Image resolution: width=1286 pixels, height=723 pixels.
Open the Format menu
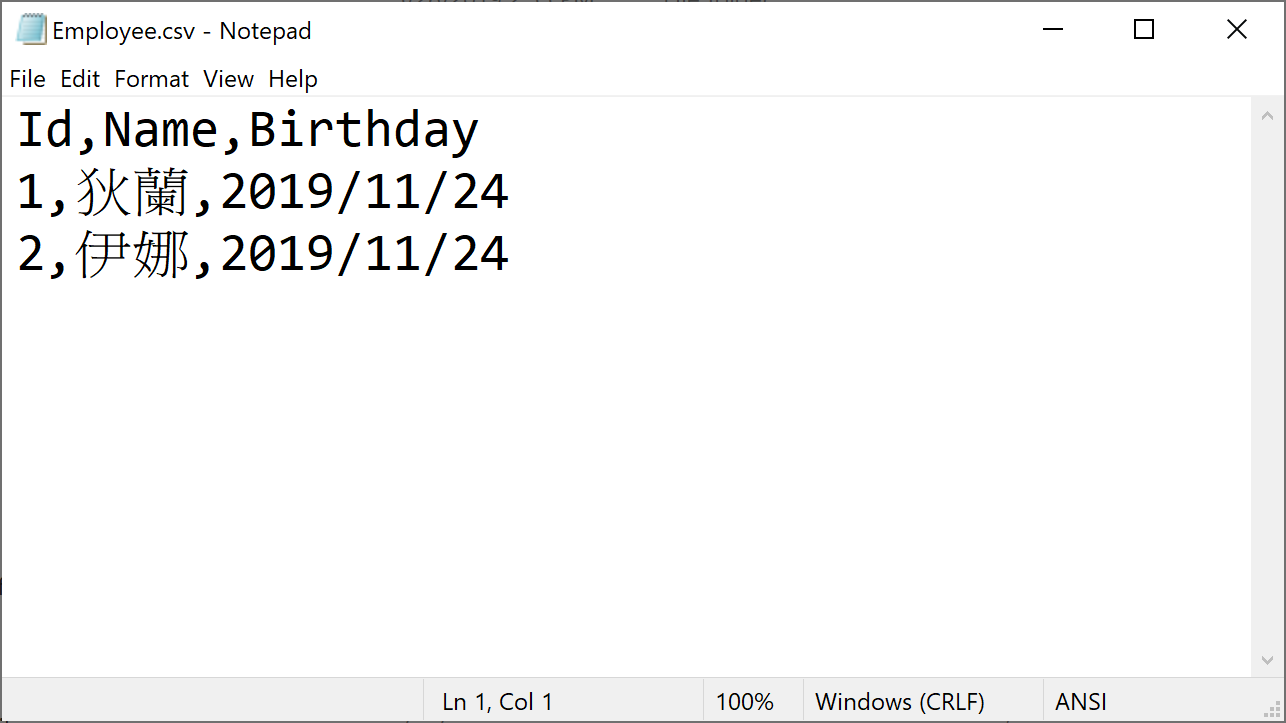tap(151, 79)
